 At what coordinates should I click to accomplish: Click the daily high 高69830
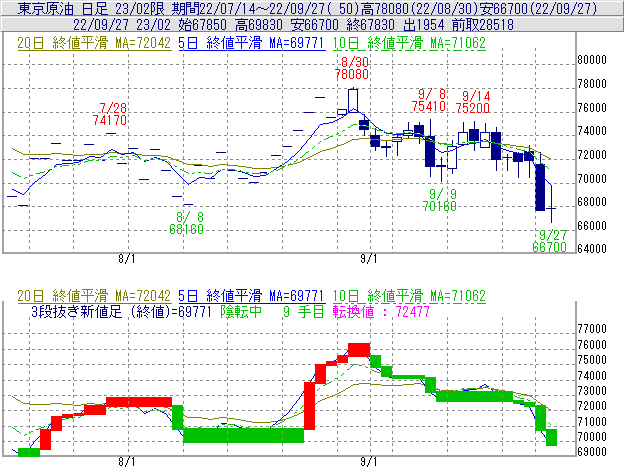(259, 25)
